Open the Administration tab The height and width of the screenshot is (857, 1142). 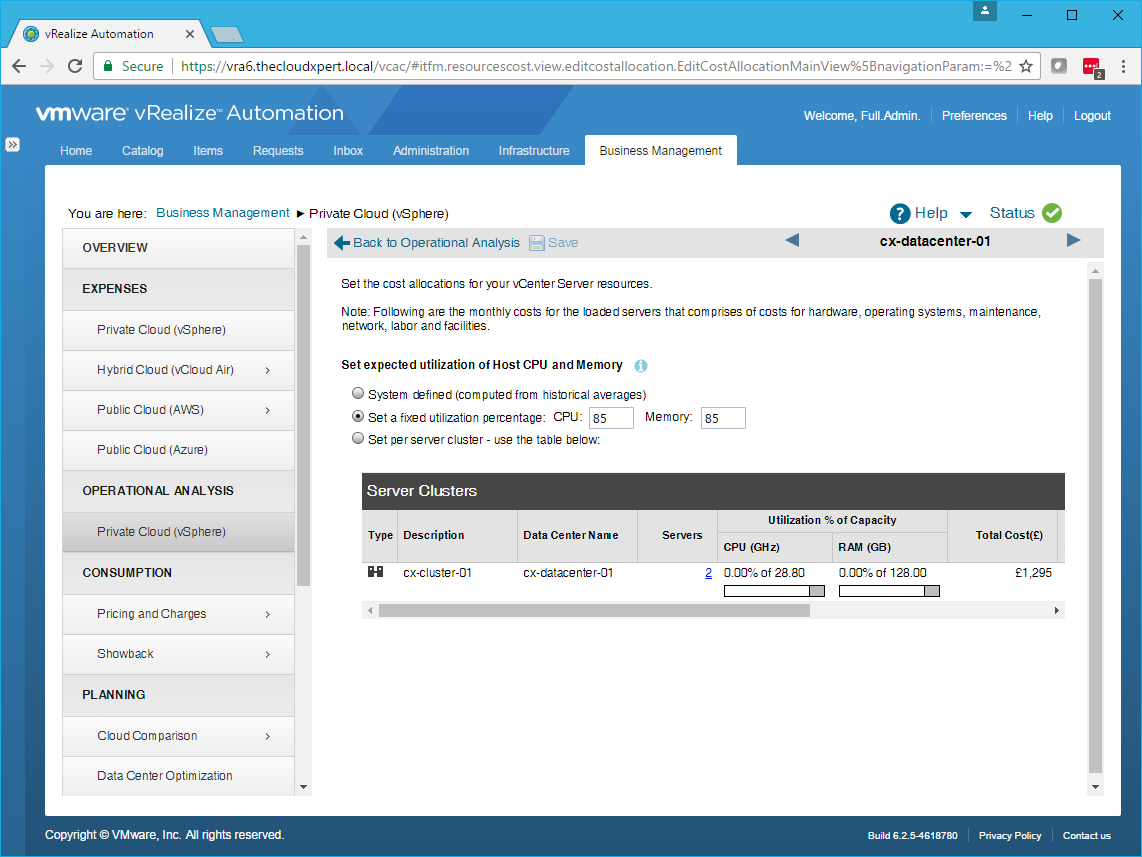[431, 151]
